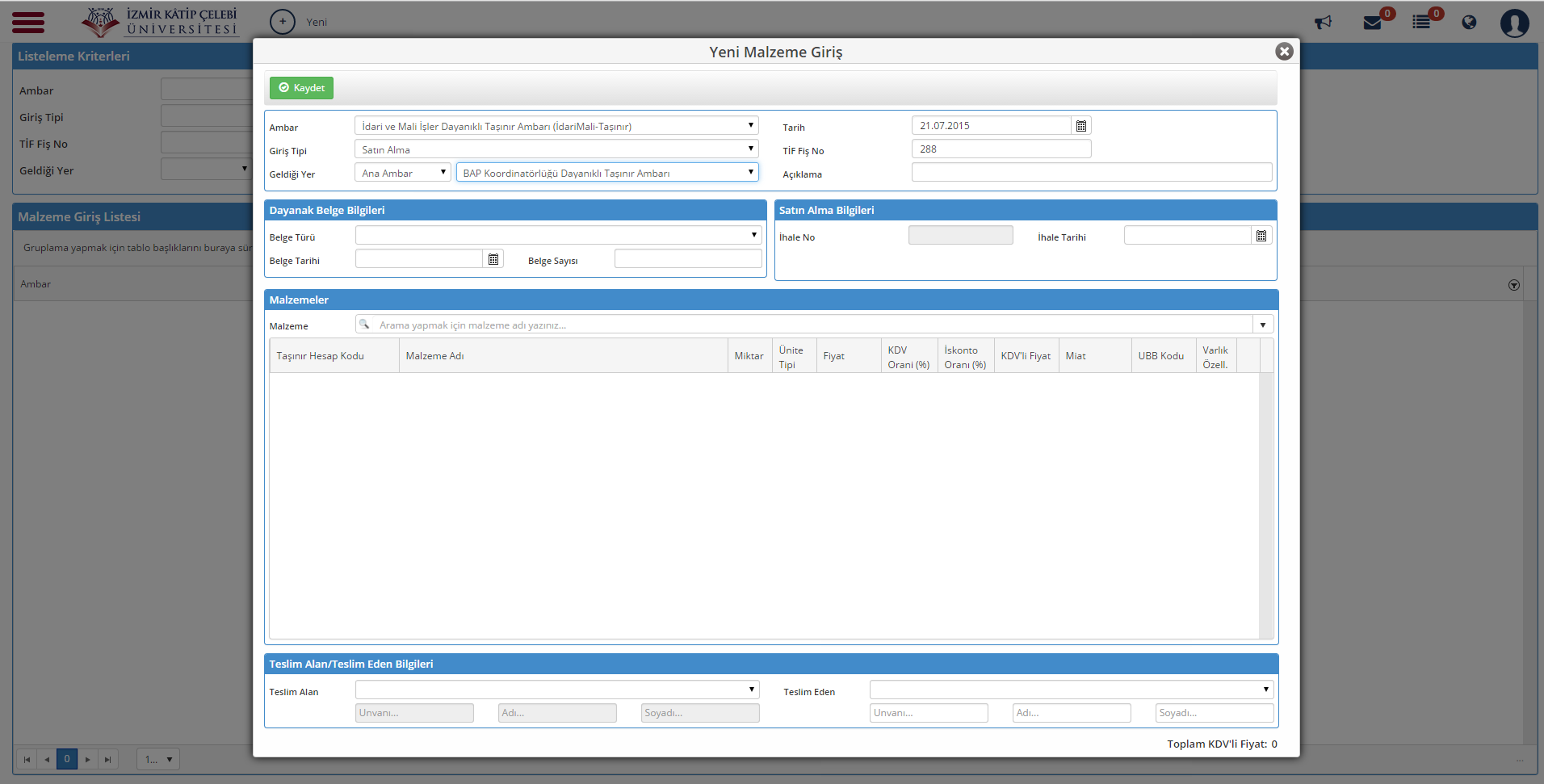Sort by Miktar column header
The image size is (1544, 784).
[x=749, y=356]
